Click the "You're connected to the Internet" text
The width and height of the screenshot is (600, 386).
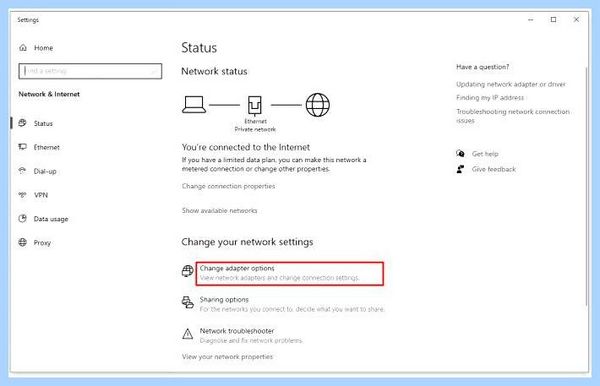point(246,147)
